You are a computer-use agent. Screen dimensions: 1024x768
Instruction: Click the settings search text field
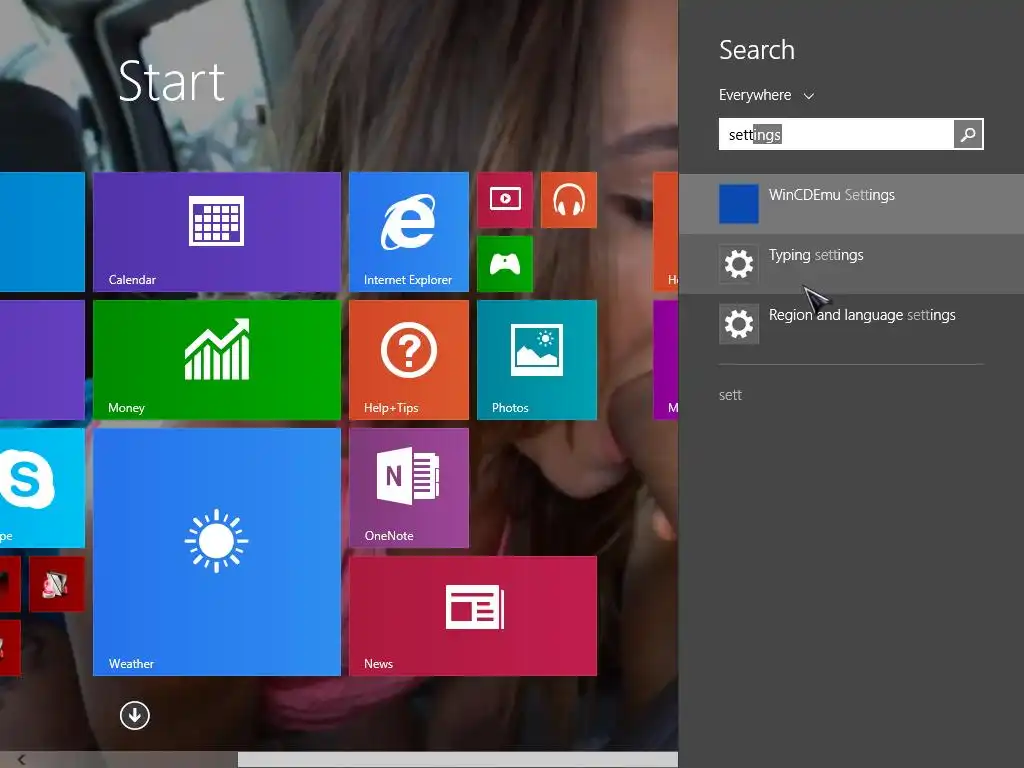click(836, 135)
